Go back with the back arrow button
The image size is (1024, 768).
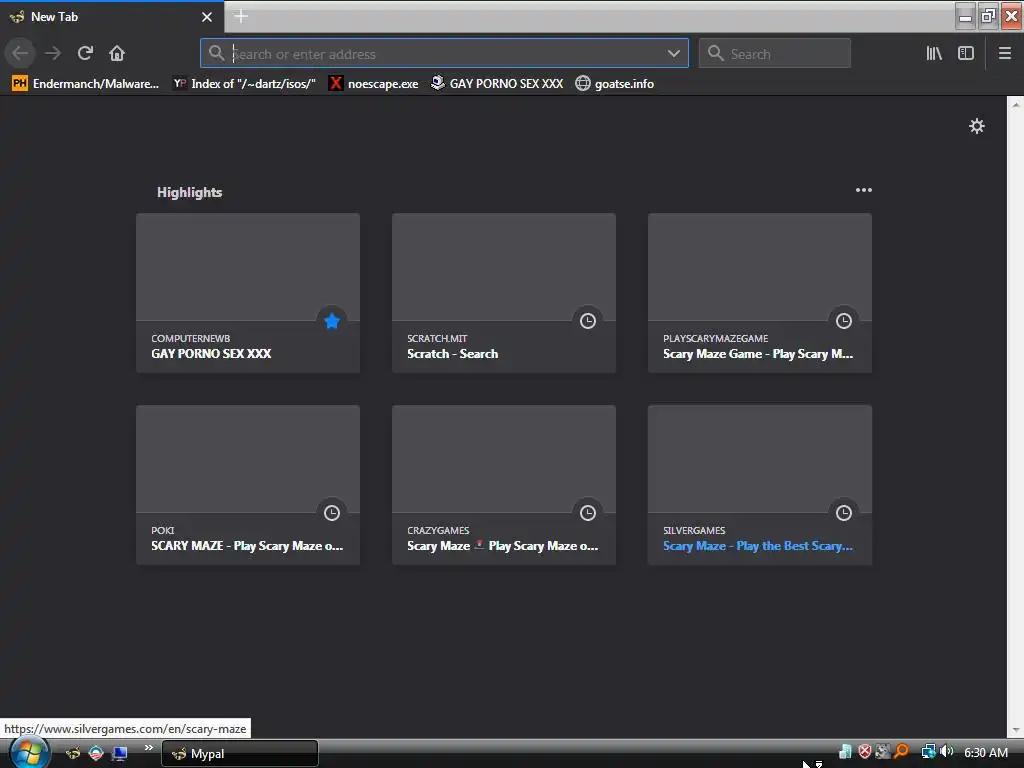[x=20, y=53]
